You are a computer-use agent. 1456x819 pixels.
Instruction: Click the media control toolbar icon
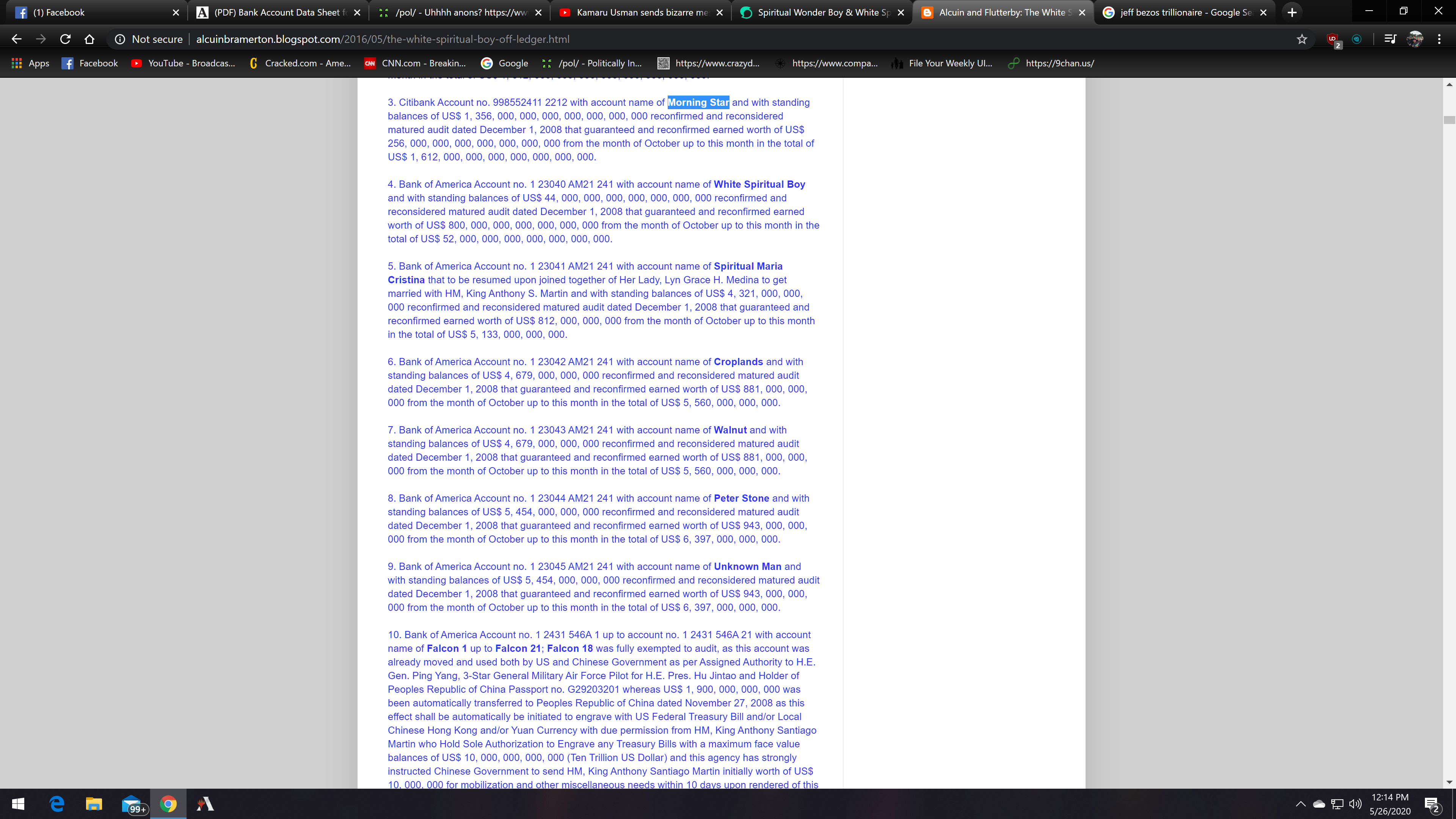coord(1390,39)
